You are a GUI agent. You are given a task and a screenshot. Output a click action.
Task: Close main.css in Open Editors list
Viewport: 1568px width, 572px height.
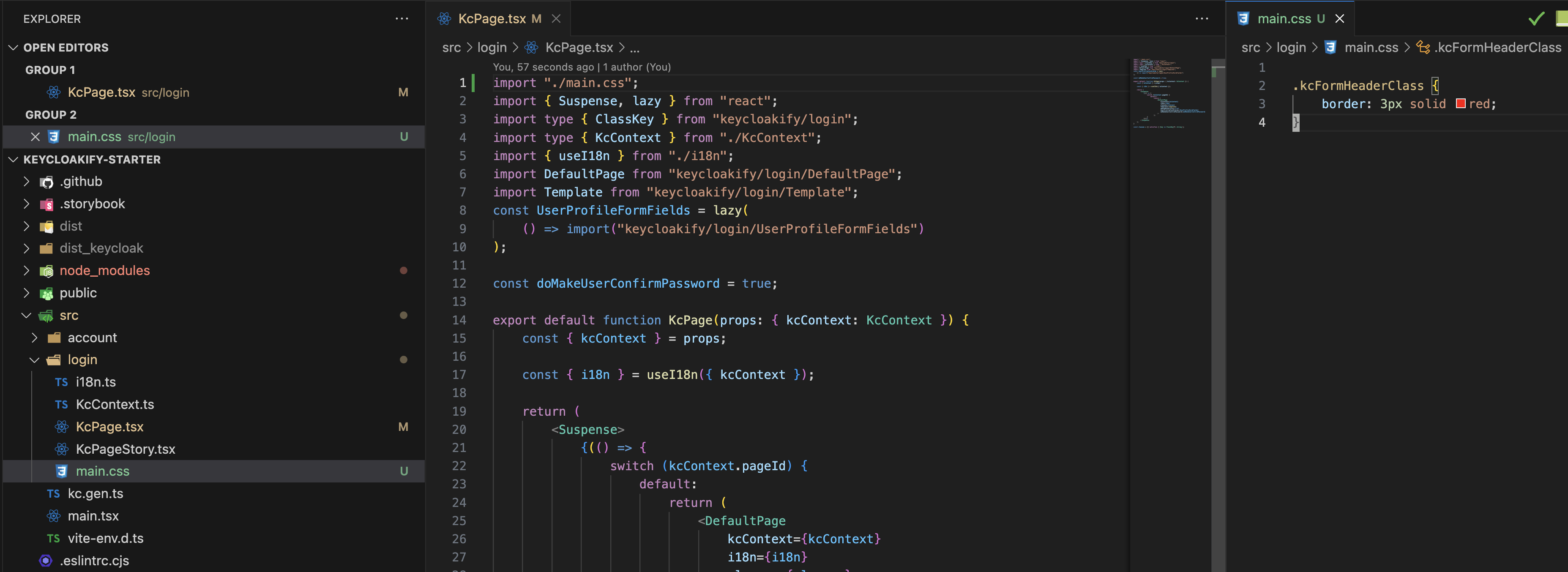36,137
